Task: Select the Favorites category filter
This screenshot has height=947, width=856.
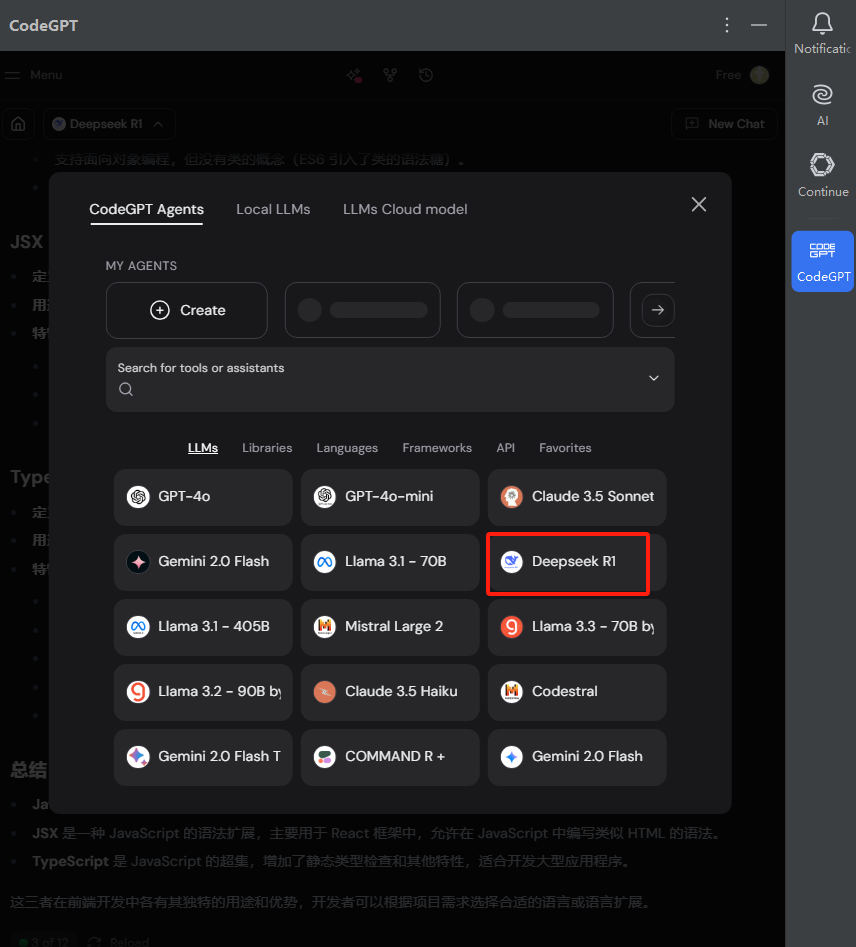Action: [565, 448]
